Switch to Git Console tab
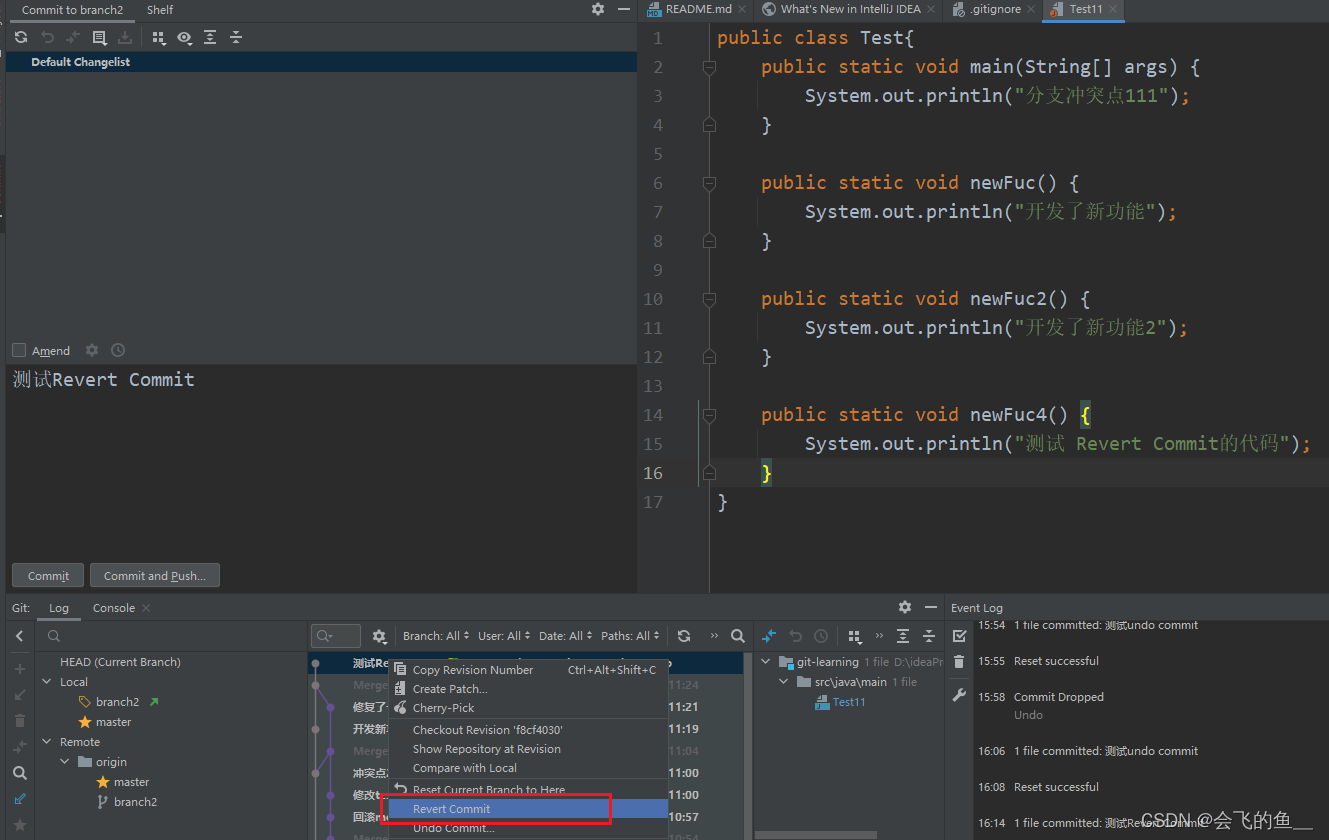 click(114, 608)
